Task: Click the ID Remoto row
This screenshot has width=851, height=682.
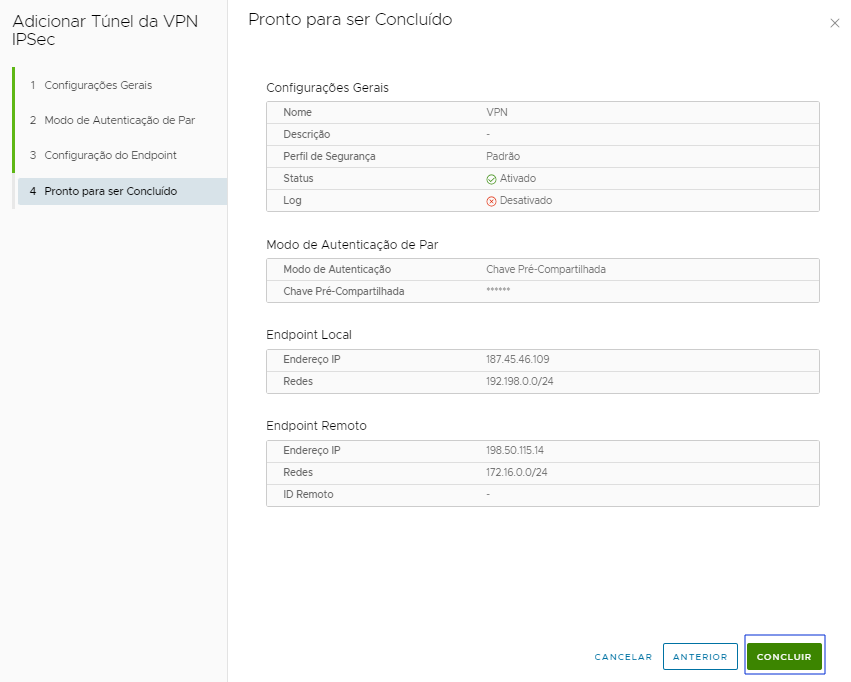Action: point(543,495)
